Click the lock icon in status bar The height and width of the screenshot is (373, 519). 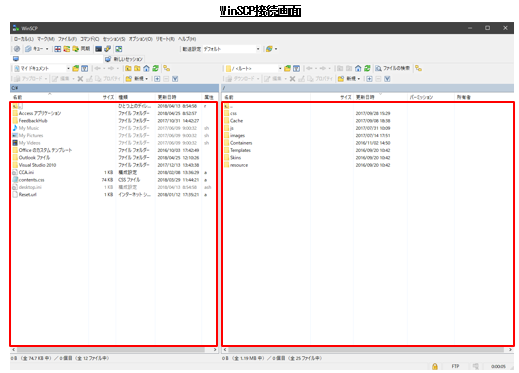click(x=435, y=366)
